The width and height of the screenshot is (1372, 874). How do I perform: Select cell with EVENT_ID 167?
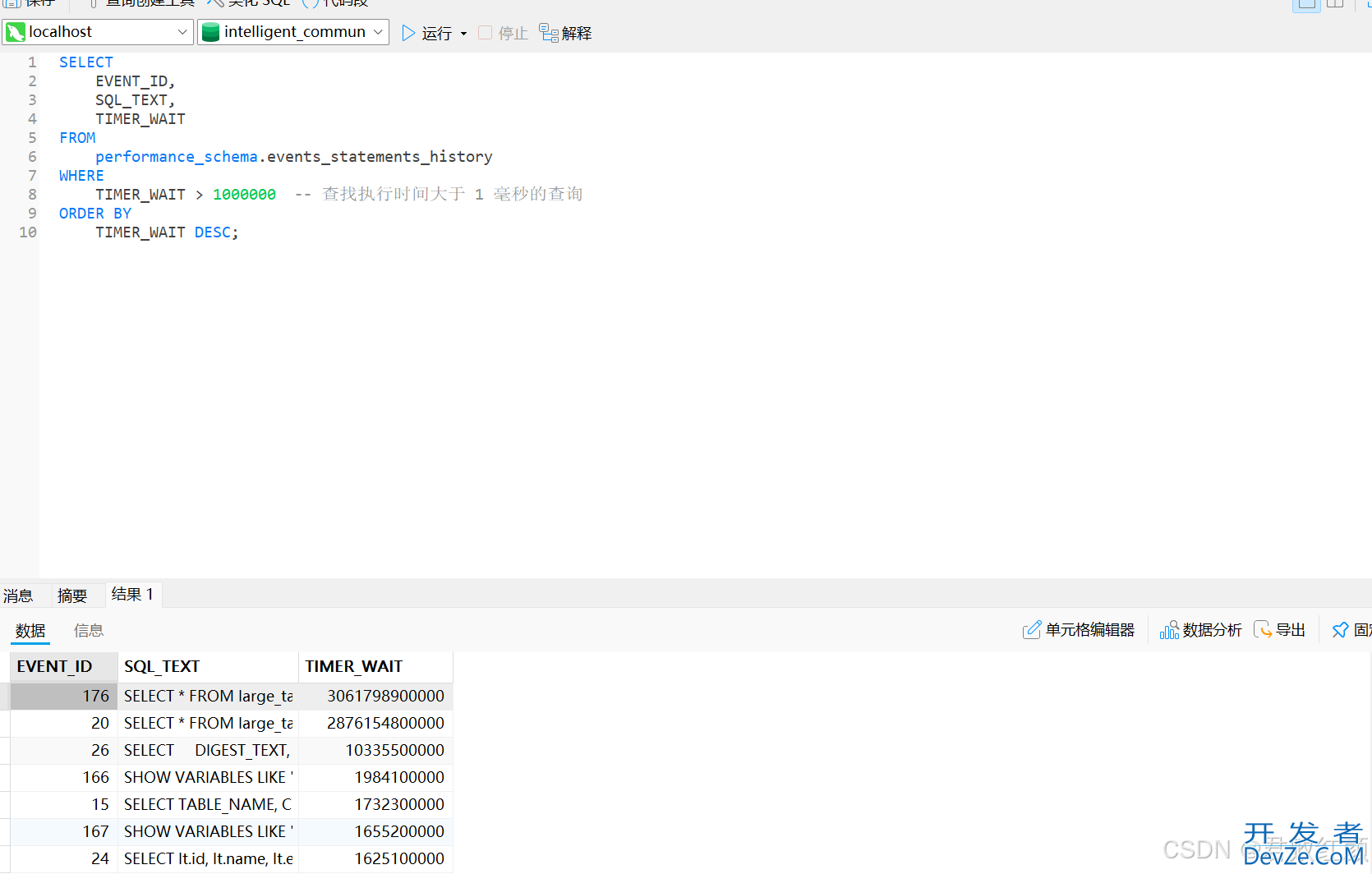(64, 831)
